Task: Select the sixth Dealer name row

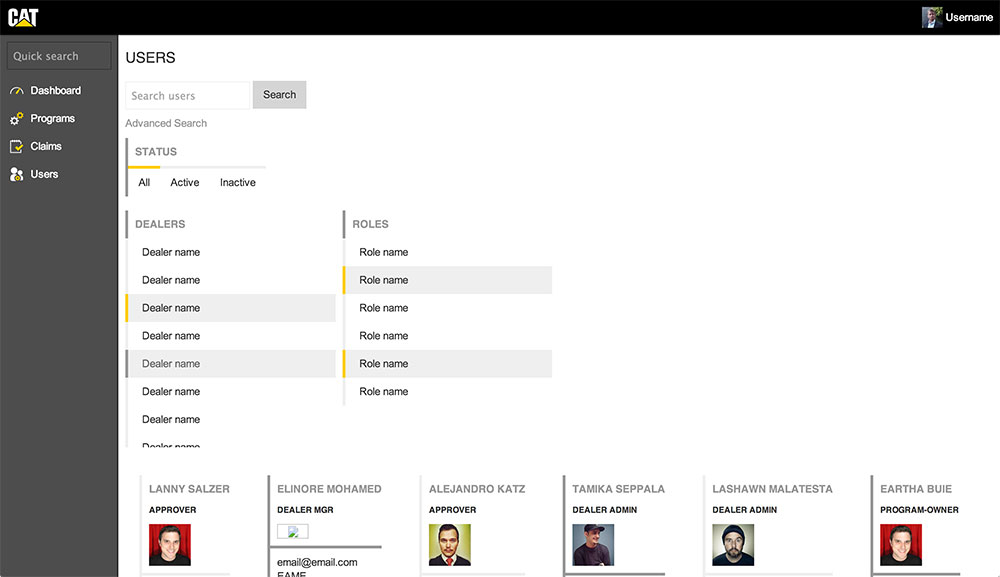Action: point(231,391)
